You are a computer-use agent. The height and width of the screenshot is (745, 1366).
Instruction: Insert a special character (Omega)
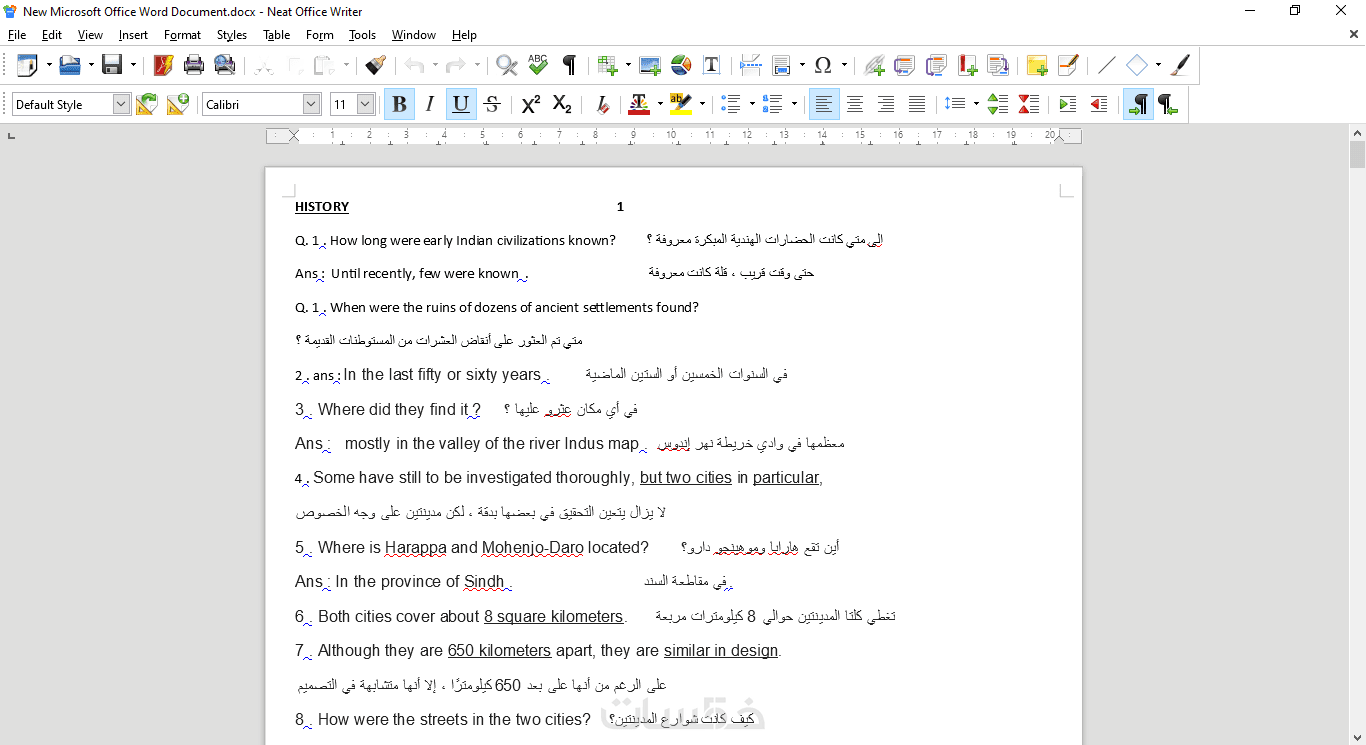[x=823, y=66]
